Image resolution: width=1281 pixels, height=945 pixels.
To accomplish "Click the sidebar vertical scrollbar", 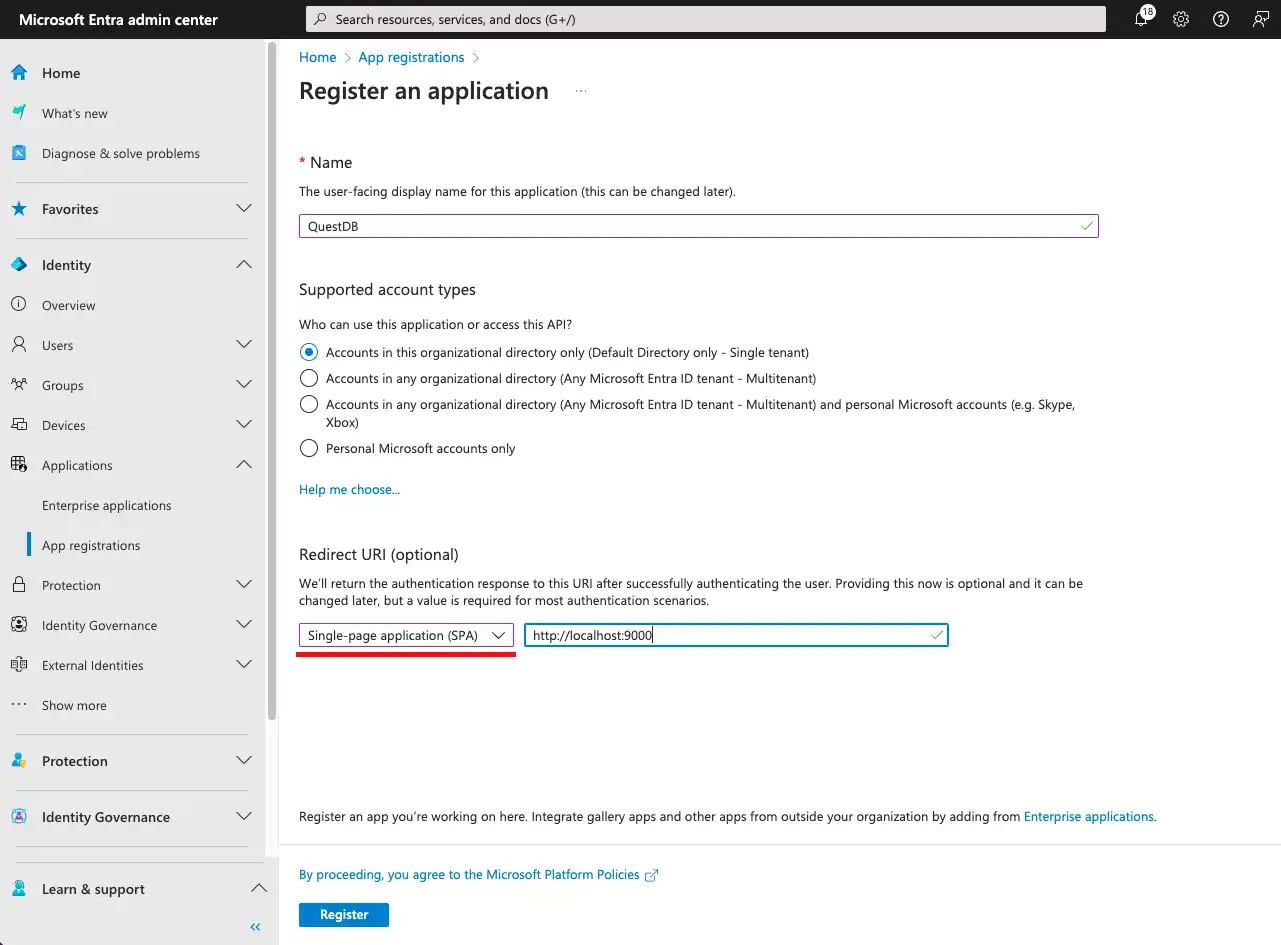I will pos(272,380).
